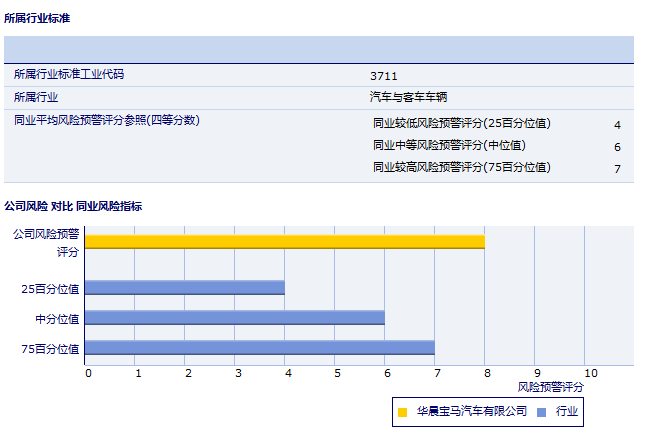Click the blue legend swatch for 行业
The width and height of the screenshot is (652, 439).
click(x=541, y=412)
